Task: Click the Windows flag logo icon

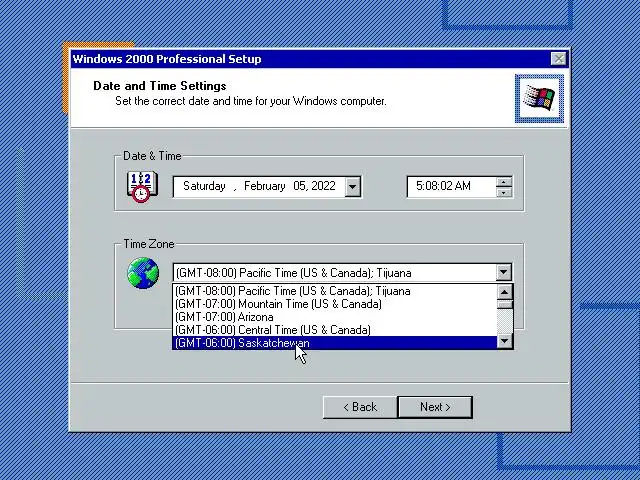Action: point(539,98)
